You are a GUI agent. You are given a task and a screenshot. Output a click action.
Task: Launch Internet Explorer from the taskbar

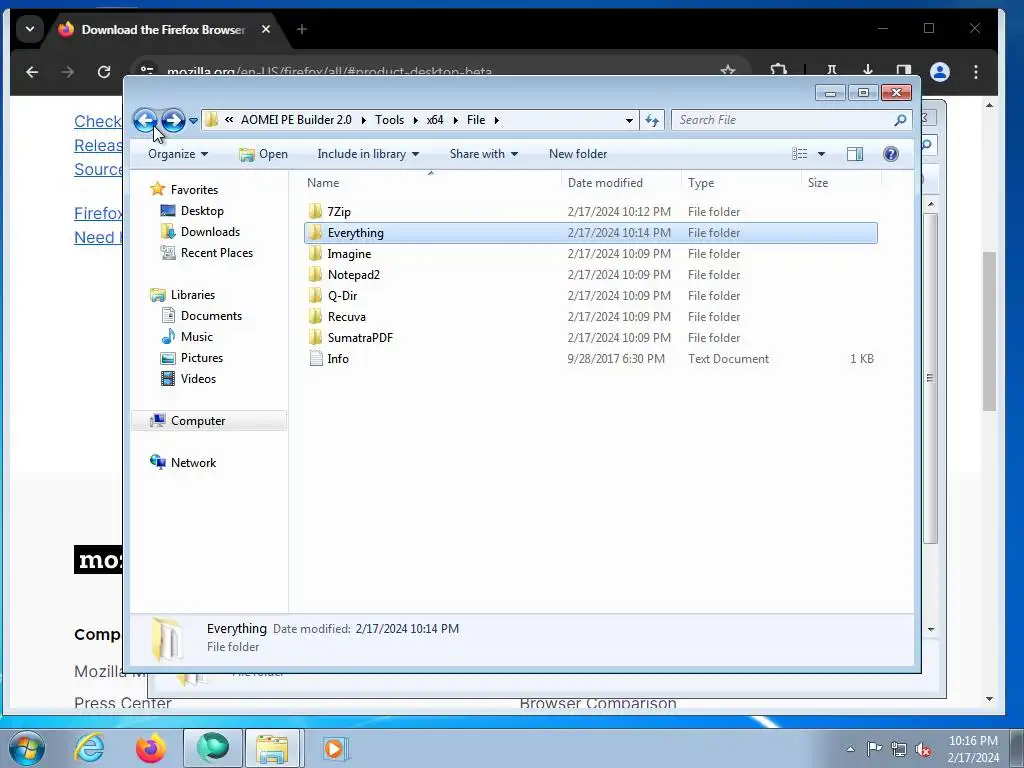pyautogui.click(x=89, y=748)
